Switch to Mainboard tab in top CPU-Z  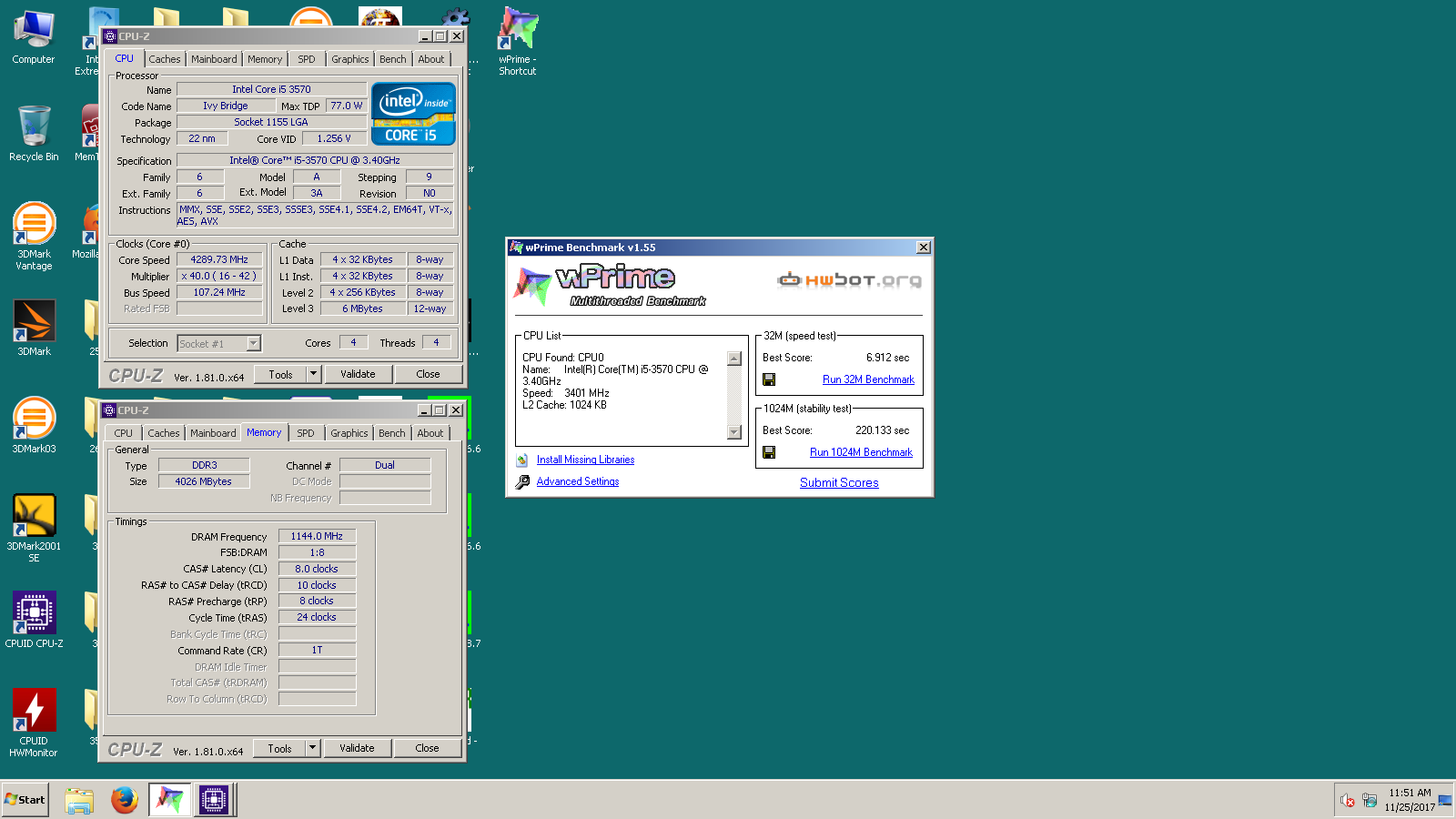[x=214, y=59]
